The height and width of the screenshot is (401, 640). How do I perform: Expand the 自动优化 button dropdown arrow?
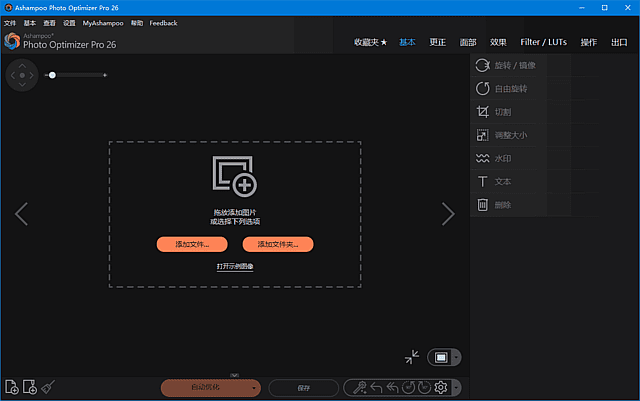click(x=256, y=387)
